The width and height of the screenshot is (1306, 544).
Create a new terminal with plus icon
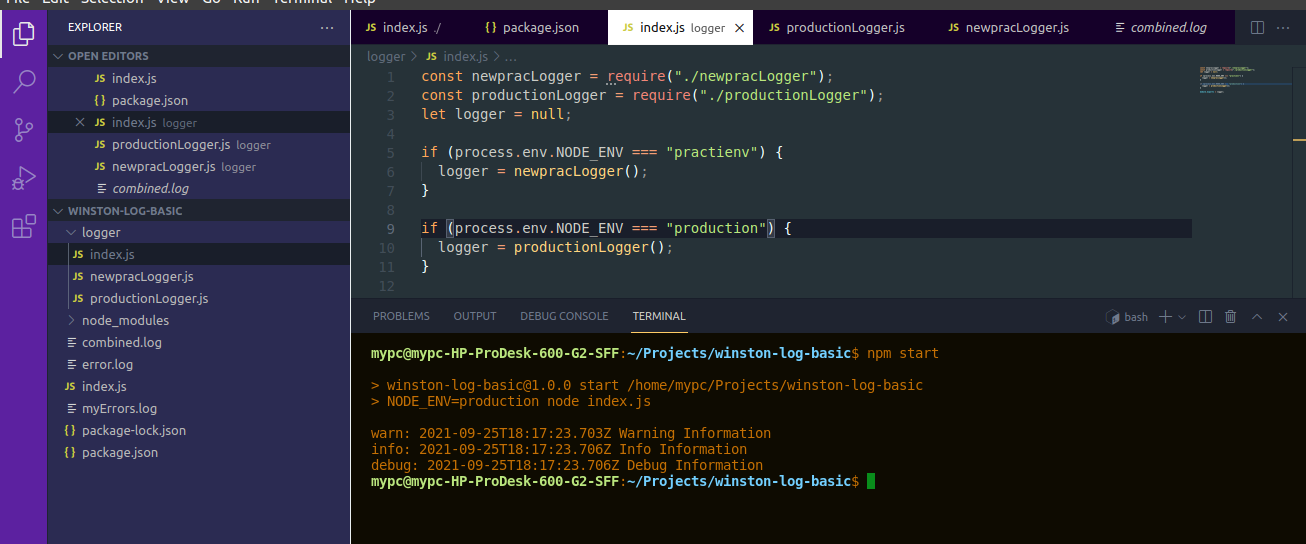point(1165,317)
